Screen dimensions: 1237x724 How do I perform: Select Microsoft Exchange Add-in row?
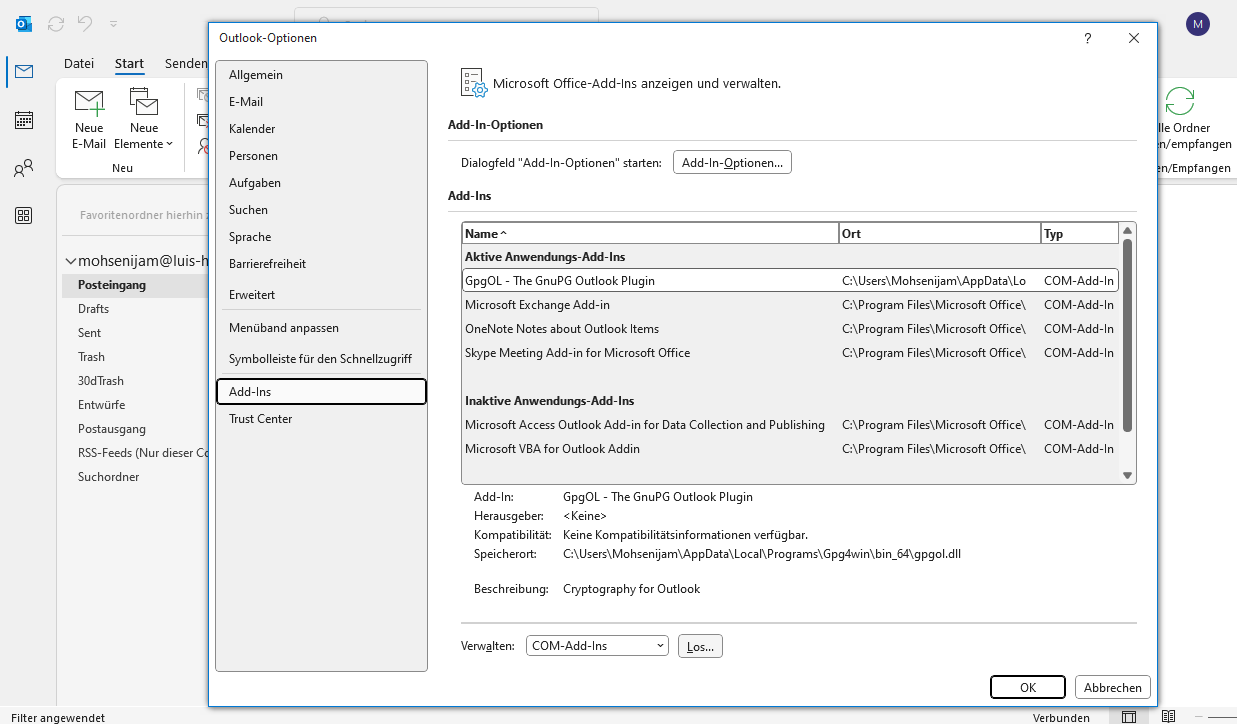tap(790, 305)
